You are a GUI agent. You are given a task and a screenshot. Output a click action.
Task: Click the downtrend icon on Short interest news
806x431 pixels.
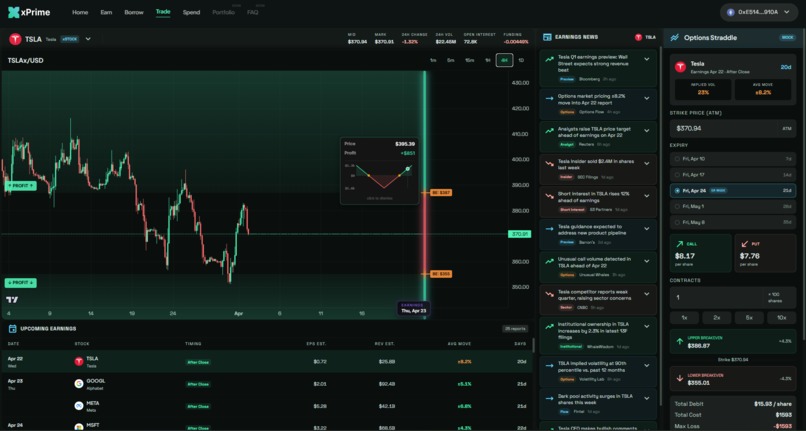click(x=549, y=196)
